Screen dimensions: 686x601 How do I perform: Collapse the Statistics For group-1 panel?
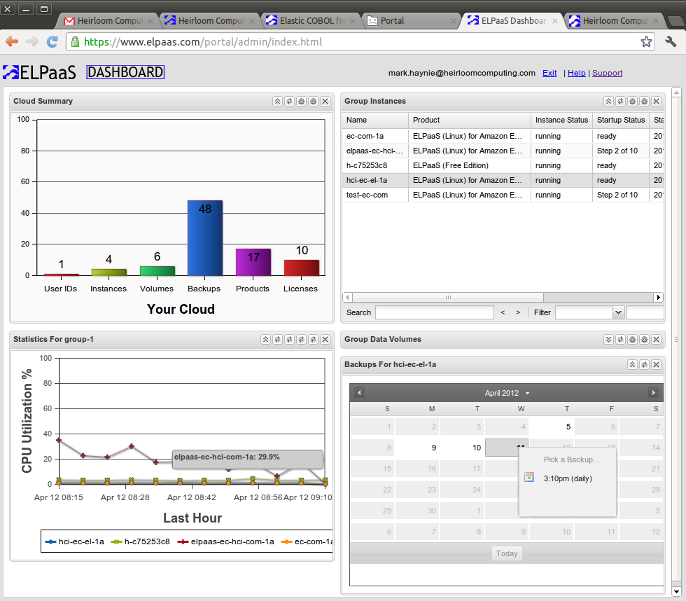tap(266, 339)
